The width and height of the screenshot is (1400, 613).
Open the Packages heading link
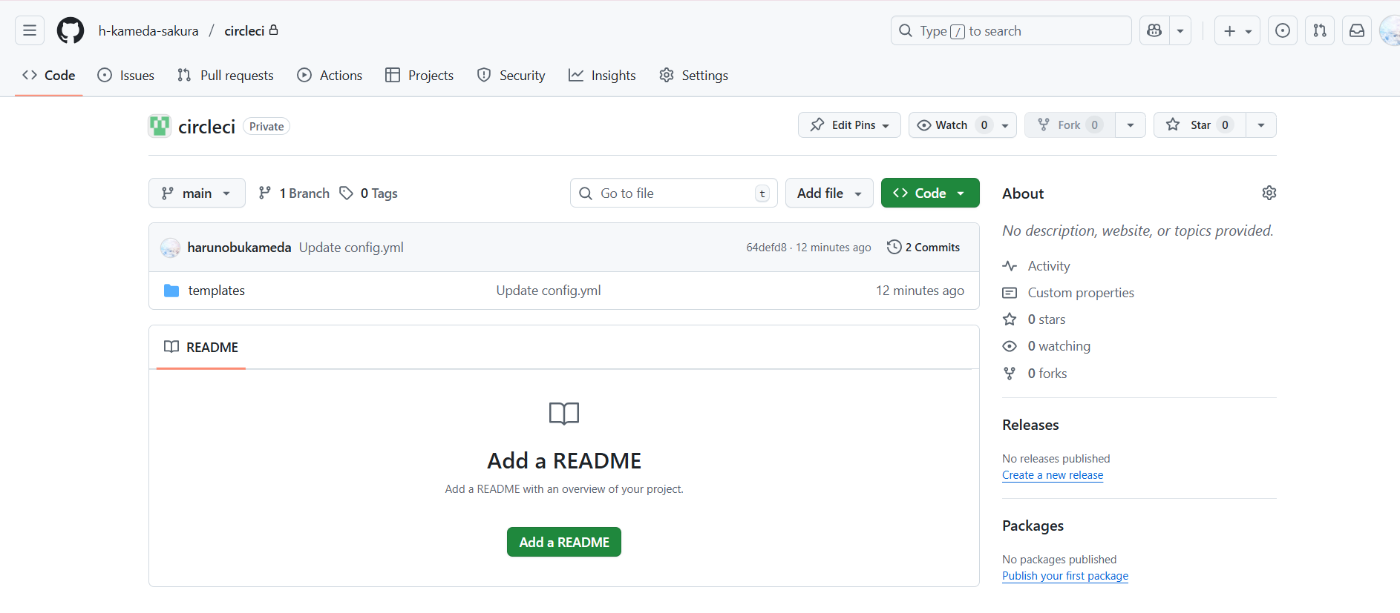click(x=1033, y=526)
